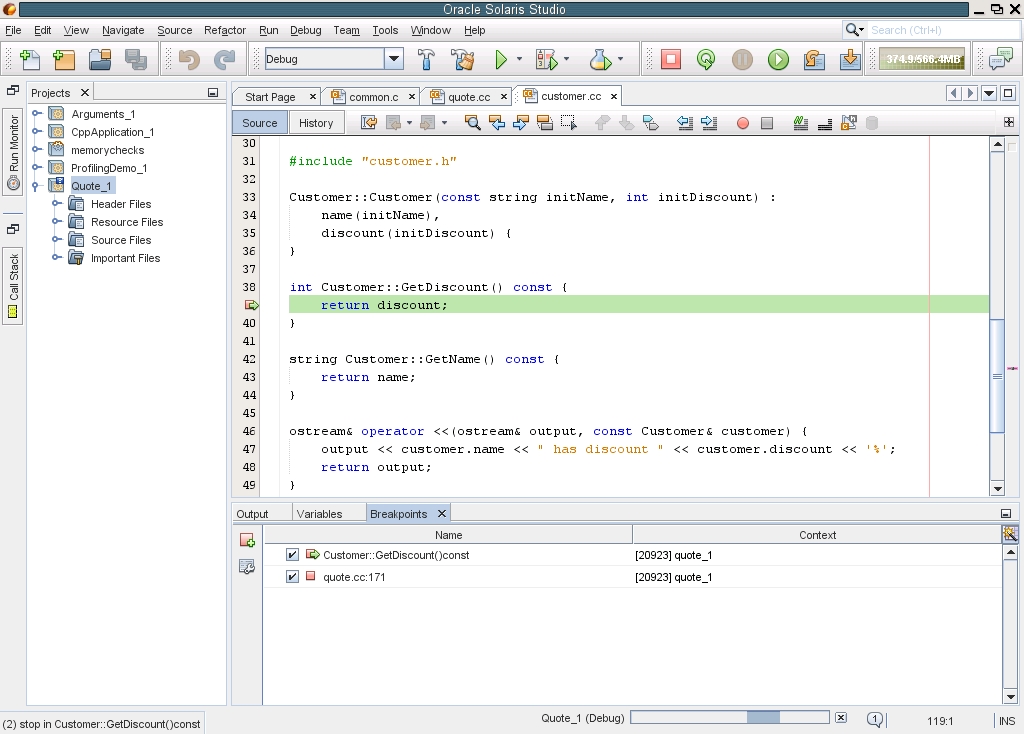Expand the Arguments_1 project node

(37, 114)
